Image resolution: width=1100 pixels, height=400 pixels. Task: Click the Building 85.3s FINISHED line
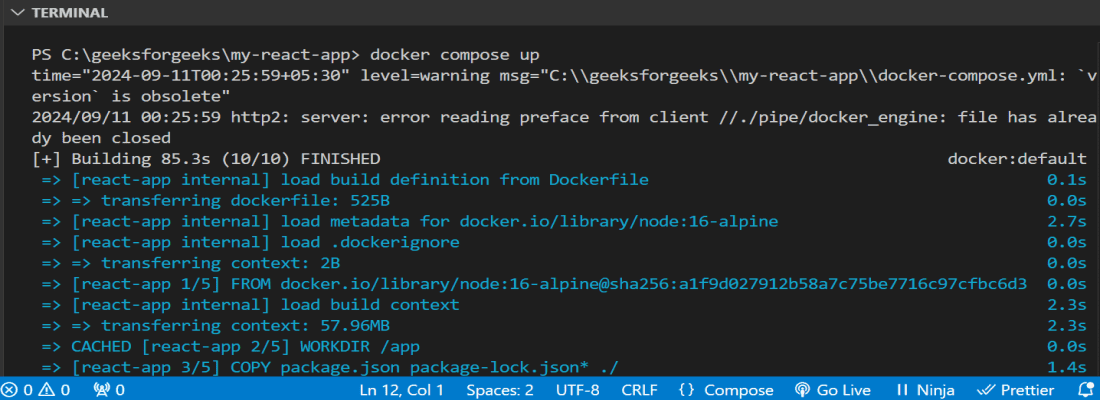tap(206, 159)
